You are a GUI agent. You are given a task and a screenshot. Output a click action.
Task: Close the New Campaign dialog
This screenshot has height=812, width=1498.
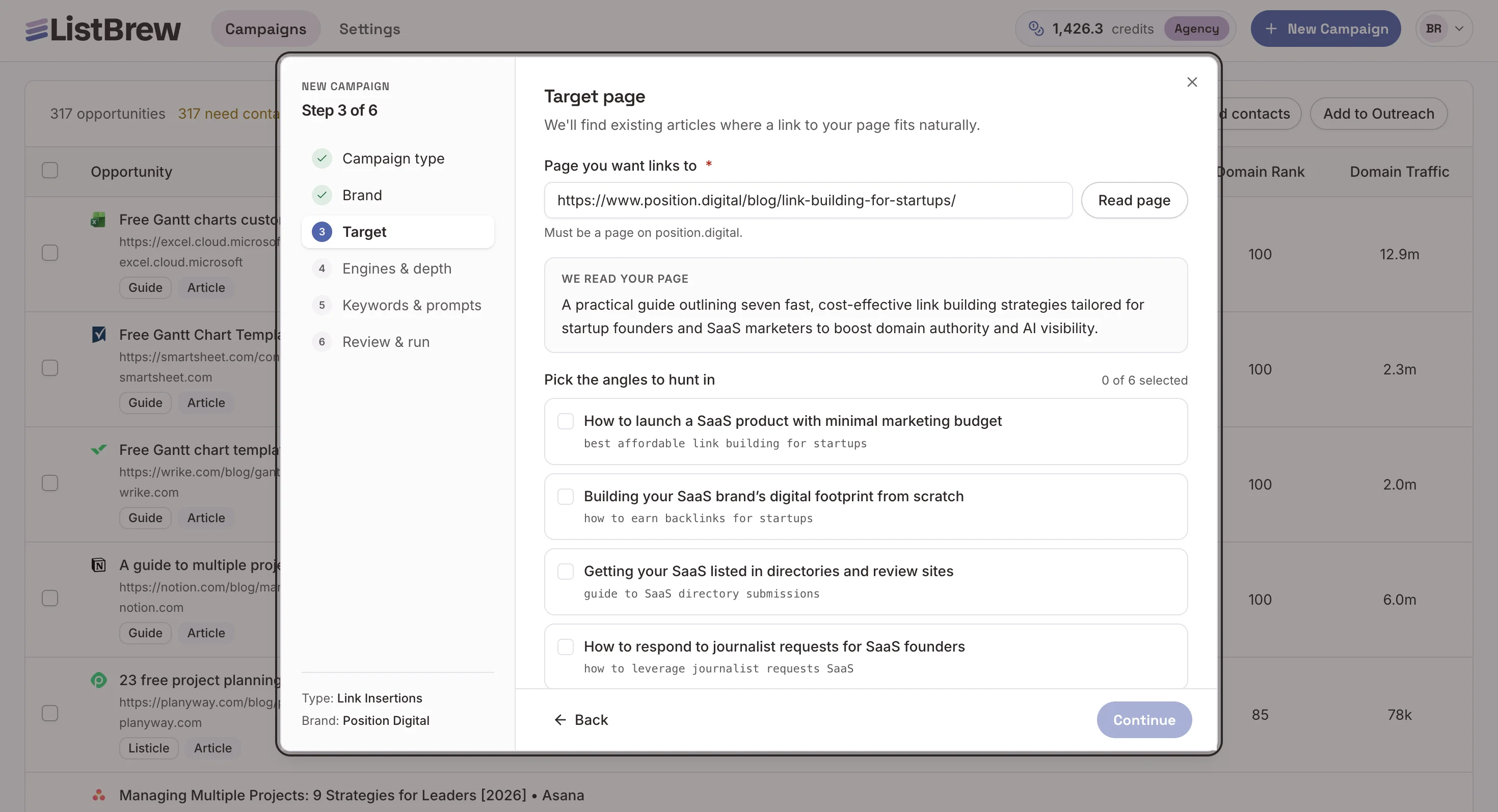1192,82
